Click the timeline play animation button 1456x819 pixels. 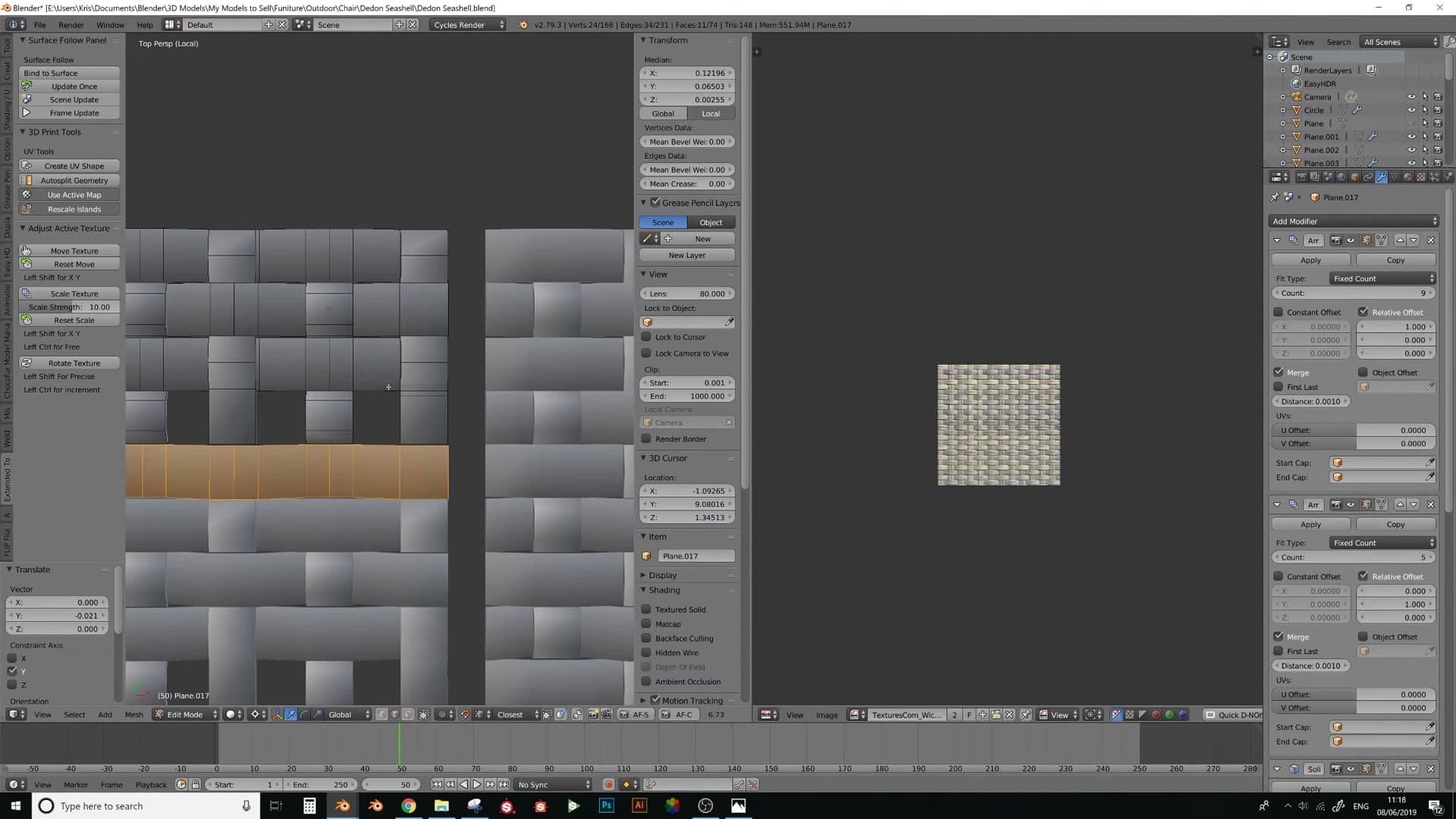click(477, 785)
